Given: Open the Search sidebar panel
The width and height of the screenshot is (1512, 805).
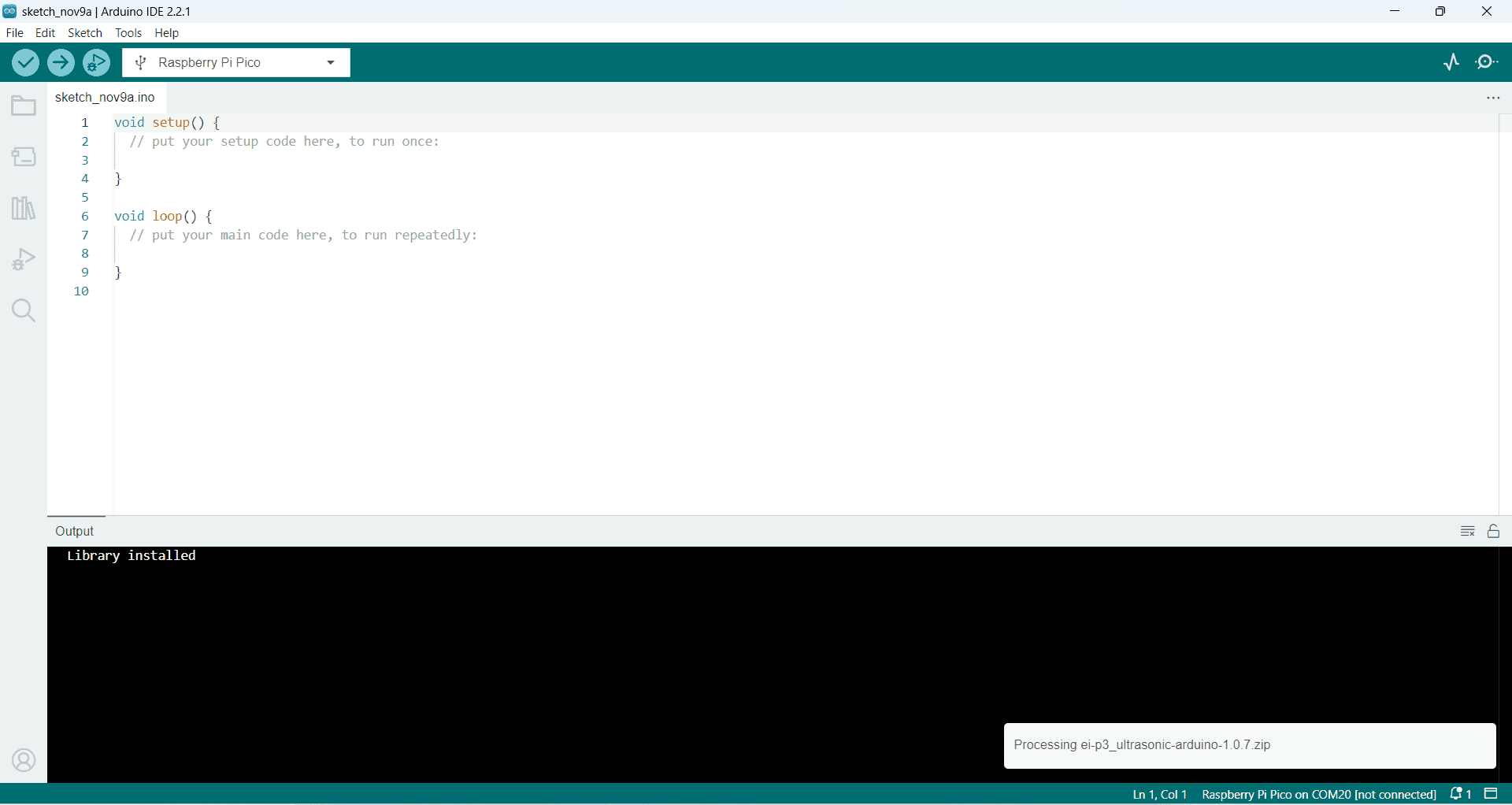Looking at the screenshot, I should tap(23, 310).
